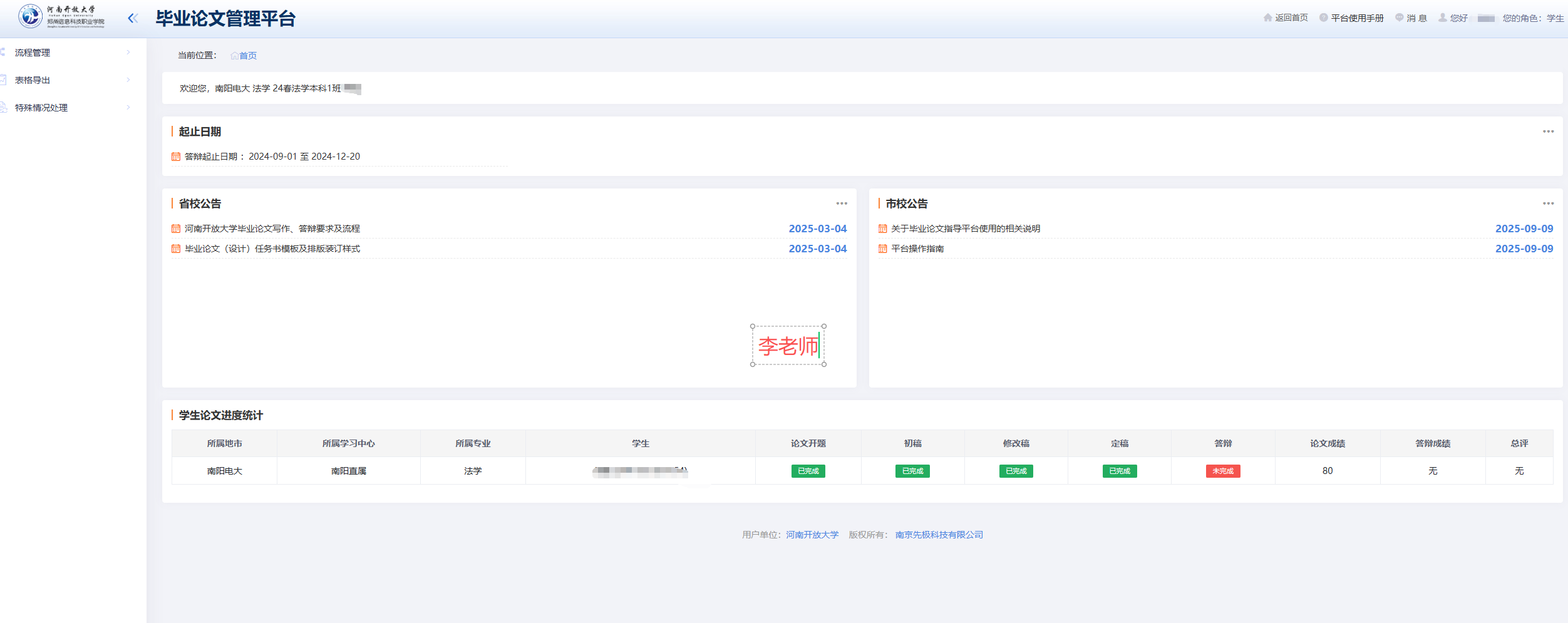Click calendar icon beside 任务书模板 notice
The image size is (1568, 623).
[x=176, y=249]
